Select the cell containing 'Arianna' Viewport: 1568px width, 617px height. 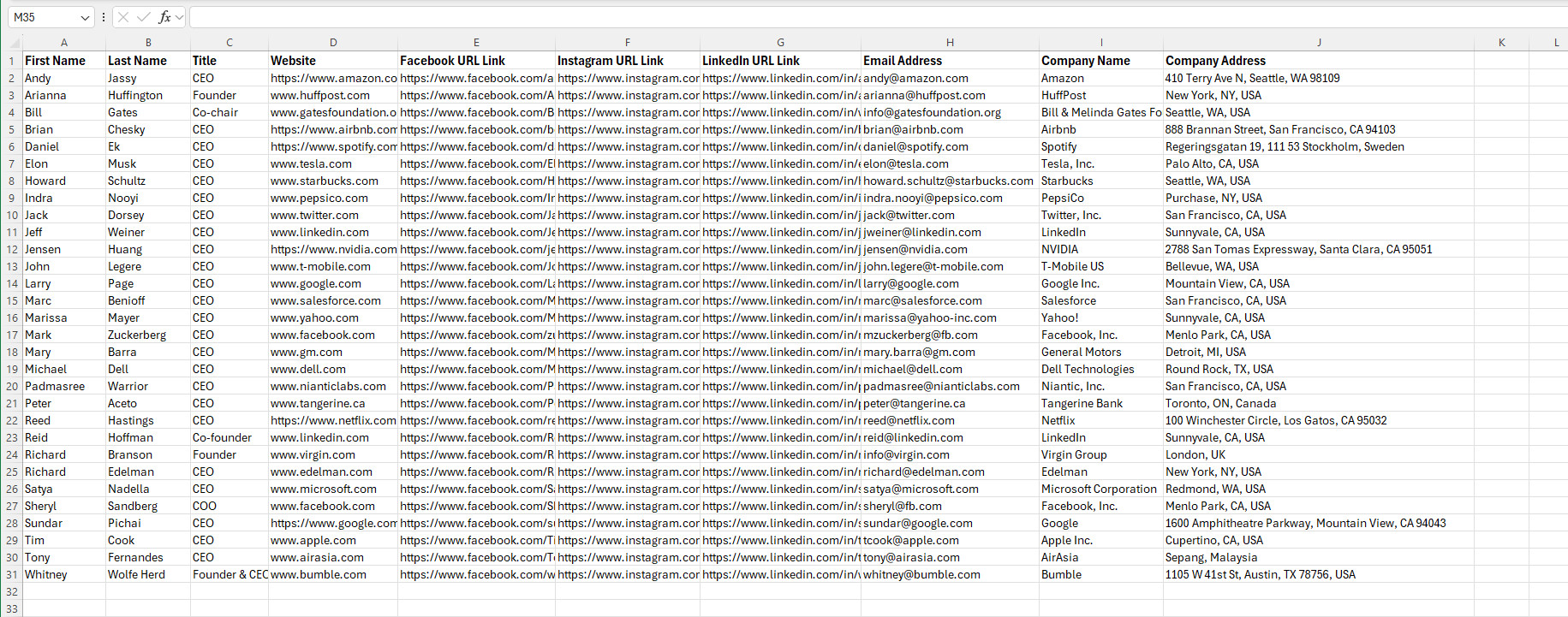(x=64, y=95)
